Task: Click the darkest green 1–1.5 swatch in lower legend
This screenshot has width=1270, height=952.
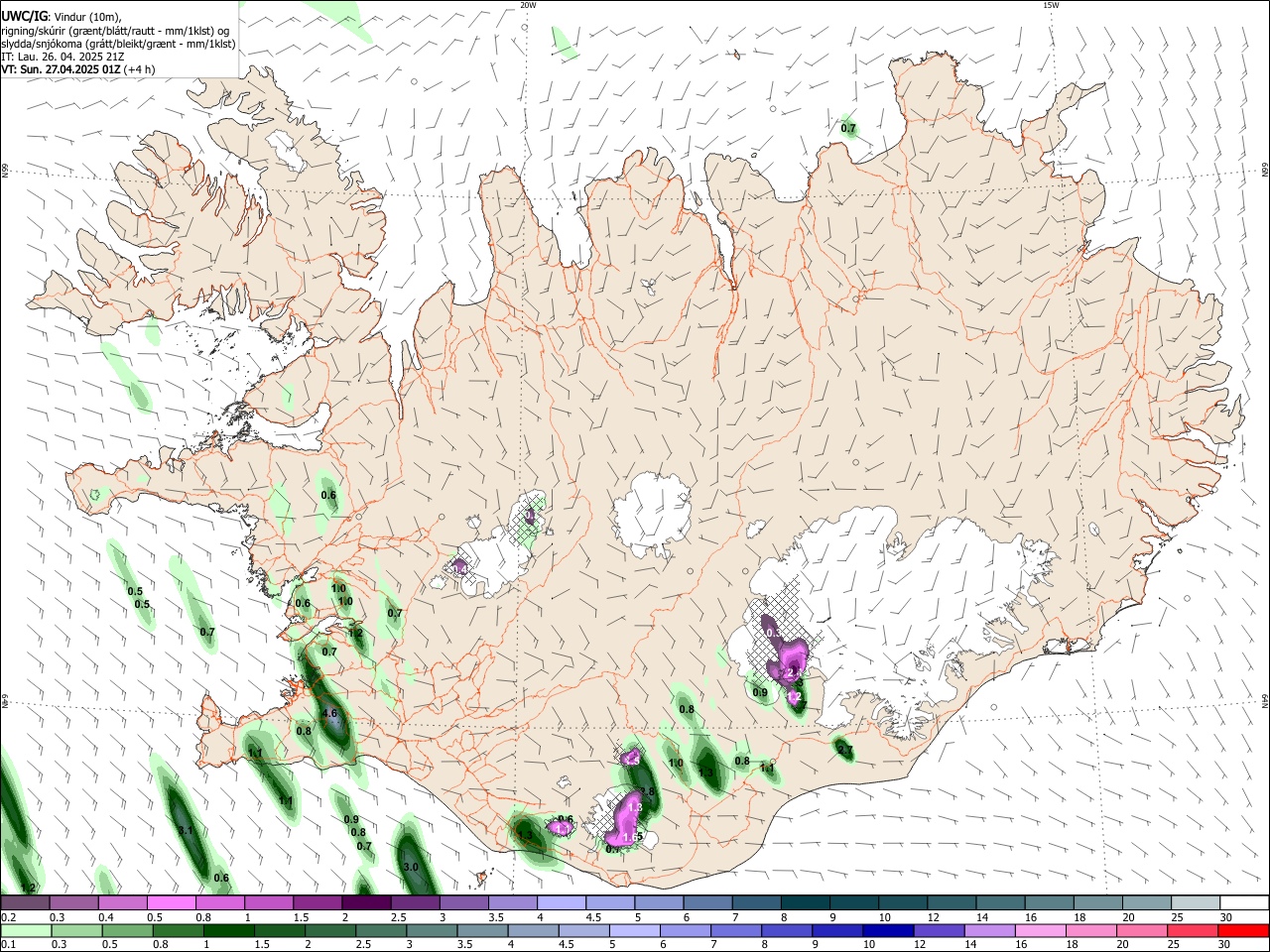Action: click(228, 930)
